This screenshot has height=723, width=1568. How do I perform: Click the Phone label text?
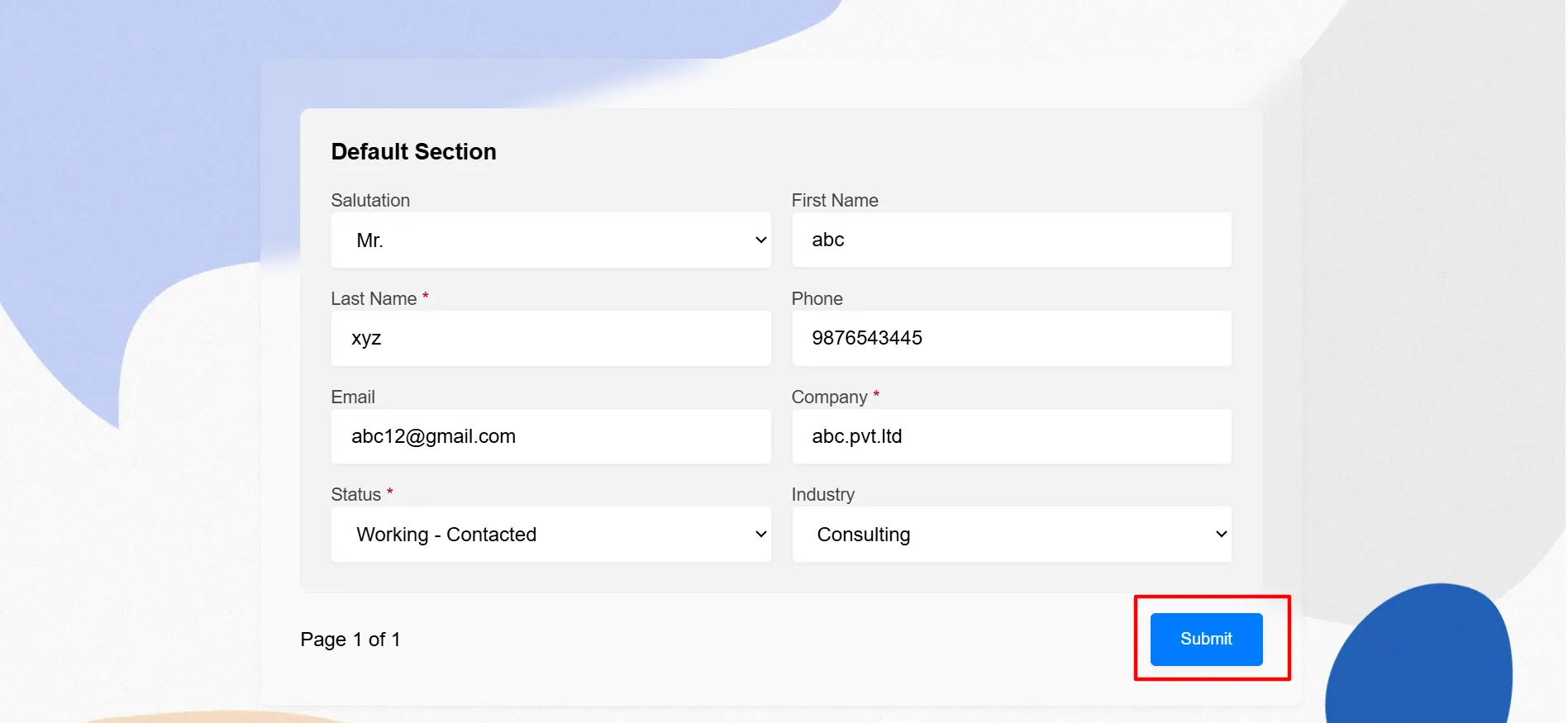(x=817, y=299)
